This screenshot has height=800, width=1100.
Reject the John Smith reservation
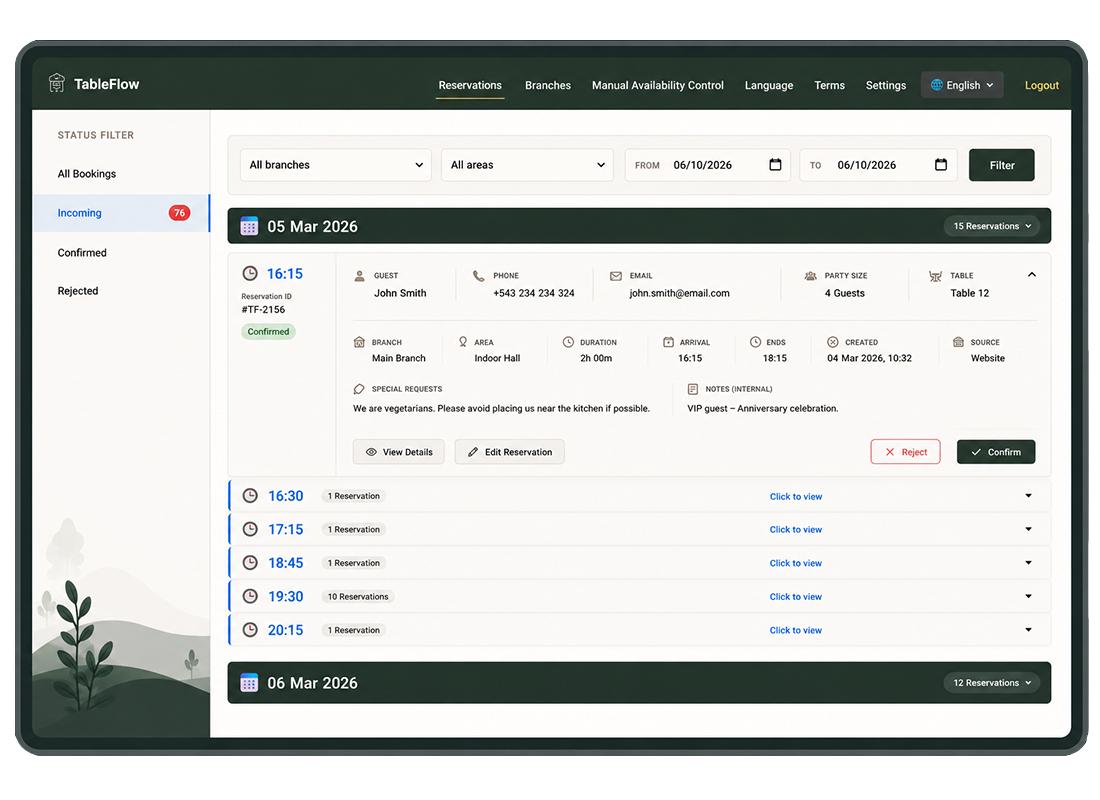(x=906, y=452)
